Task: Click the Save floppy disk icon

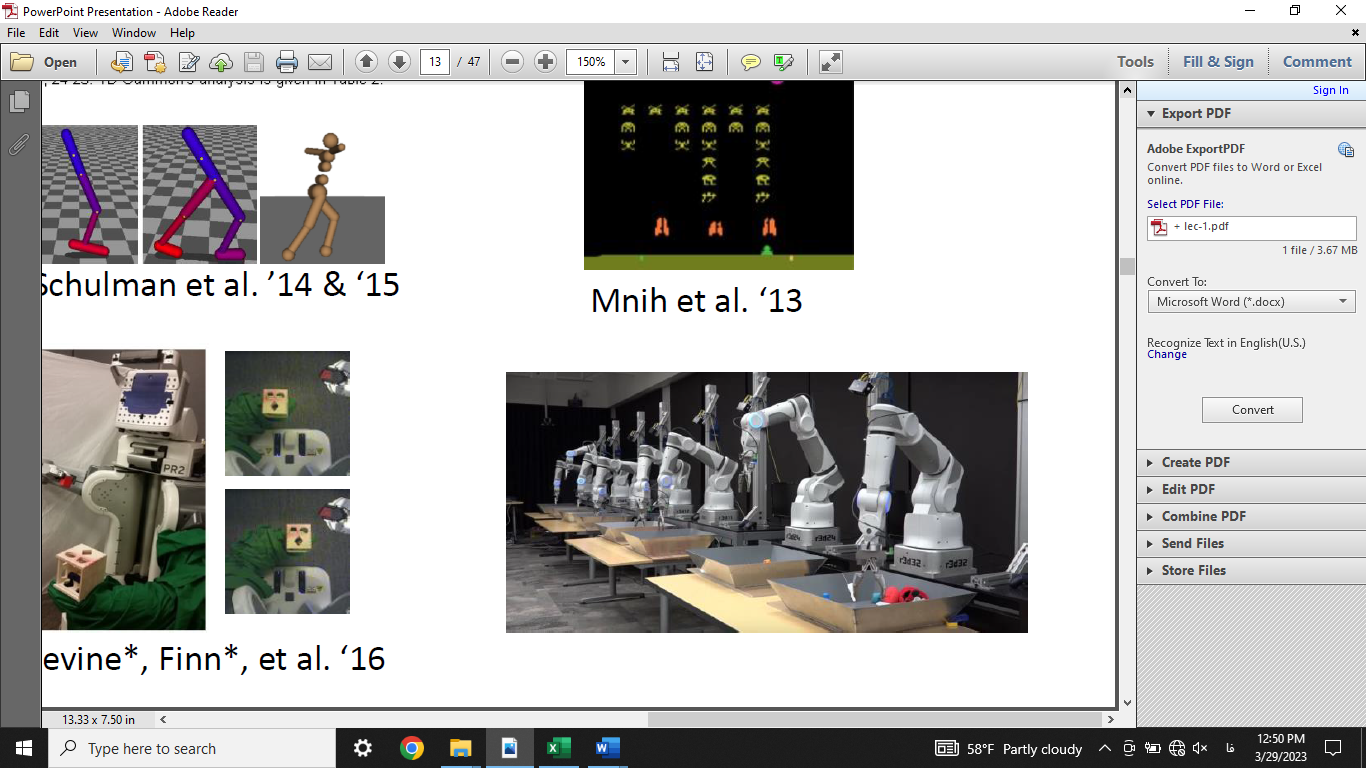Action: (x=254, y=62)
